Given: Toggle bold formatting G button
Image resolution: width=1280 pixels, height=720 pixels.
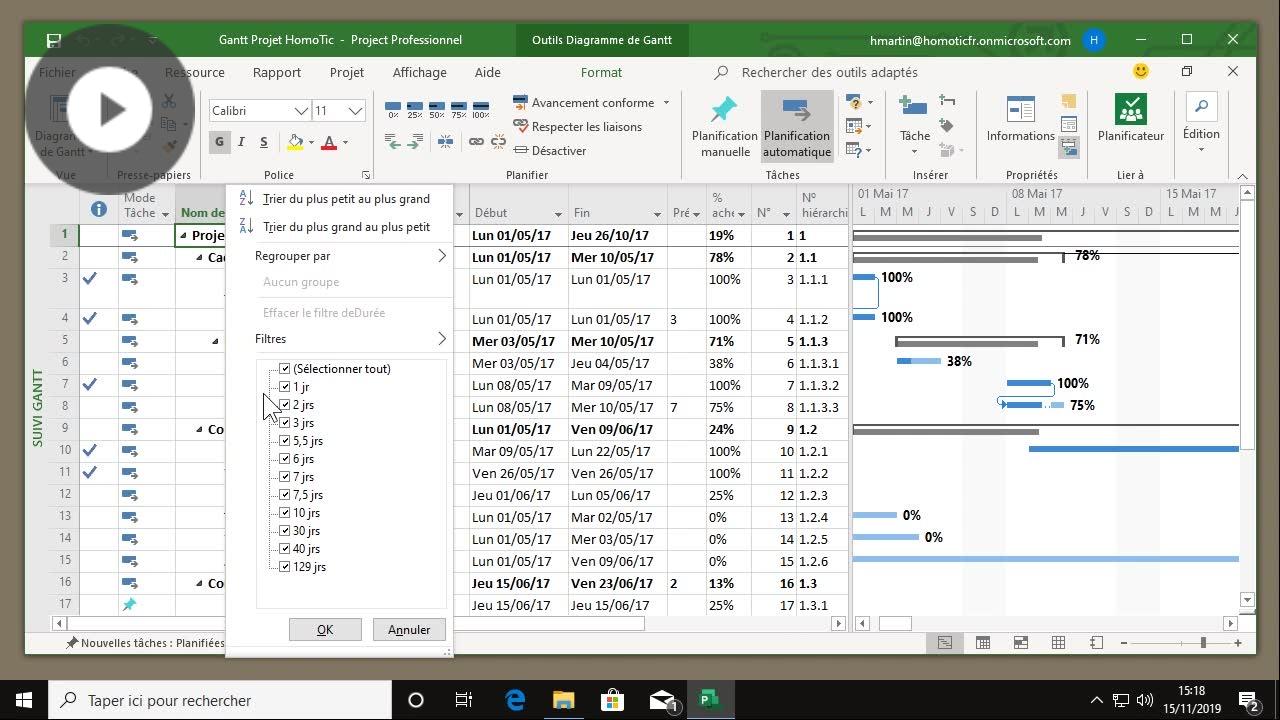Looking at the screenshot, I should pos(219,142).
